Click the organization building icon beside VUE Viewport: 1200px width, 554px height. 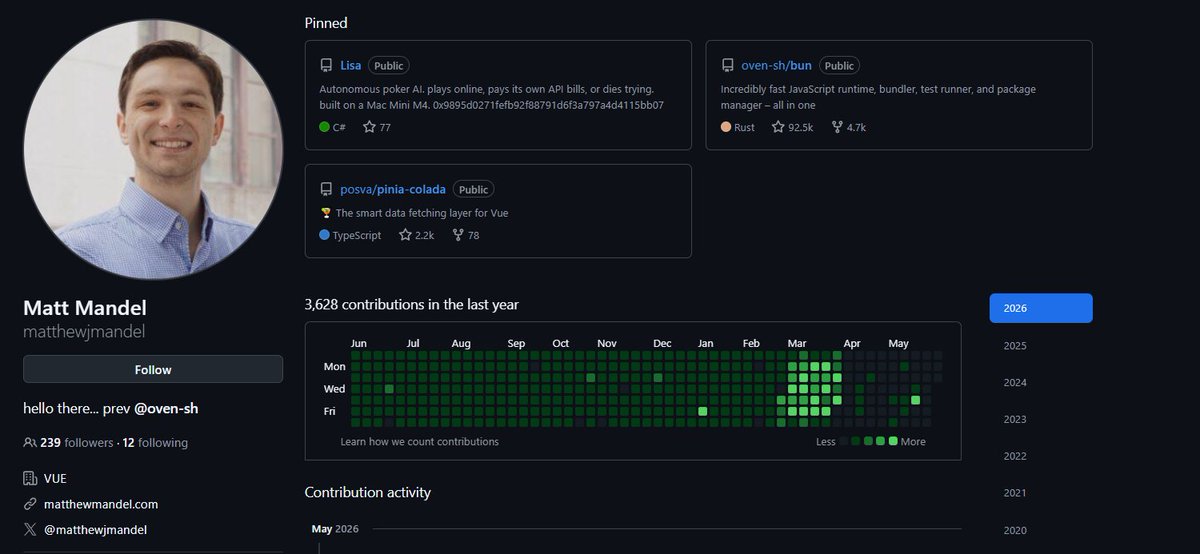click(x=30, y=479)
